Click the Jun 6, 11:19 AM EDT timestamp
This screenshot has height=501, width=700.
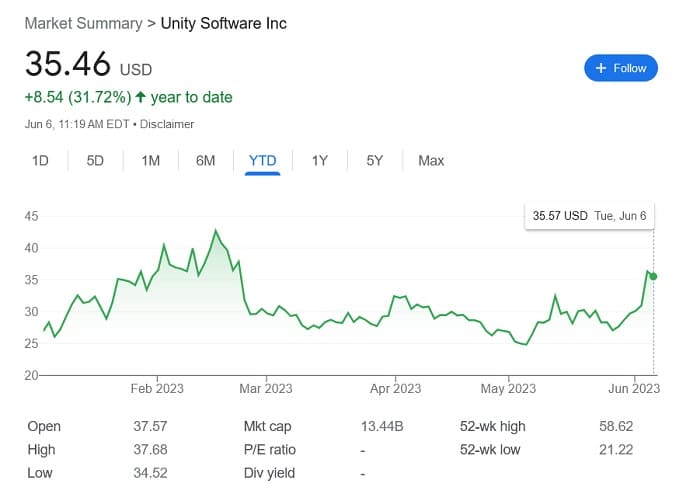[x=77, y=124]
